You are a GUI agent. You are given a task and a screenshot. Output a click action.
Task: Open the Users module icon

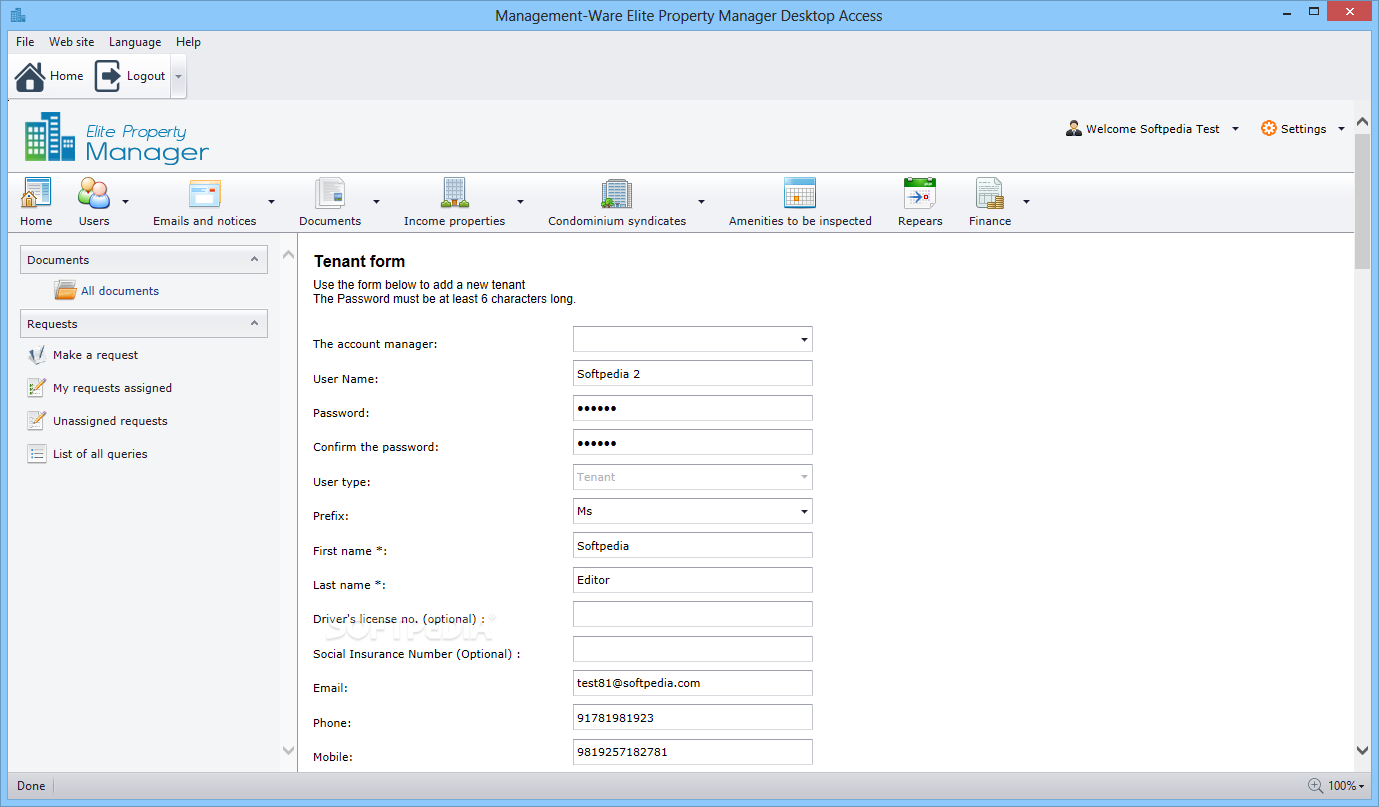pyautogui.click(x=94, y=193)
